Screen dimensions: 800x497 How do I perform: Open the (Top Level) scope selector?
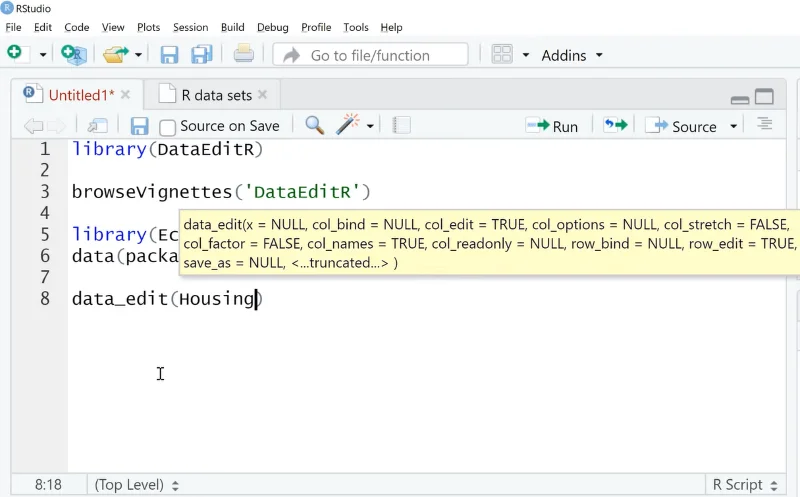pos(136,485)
